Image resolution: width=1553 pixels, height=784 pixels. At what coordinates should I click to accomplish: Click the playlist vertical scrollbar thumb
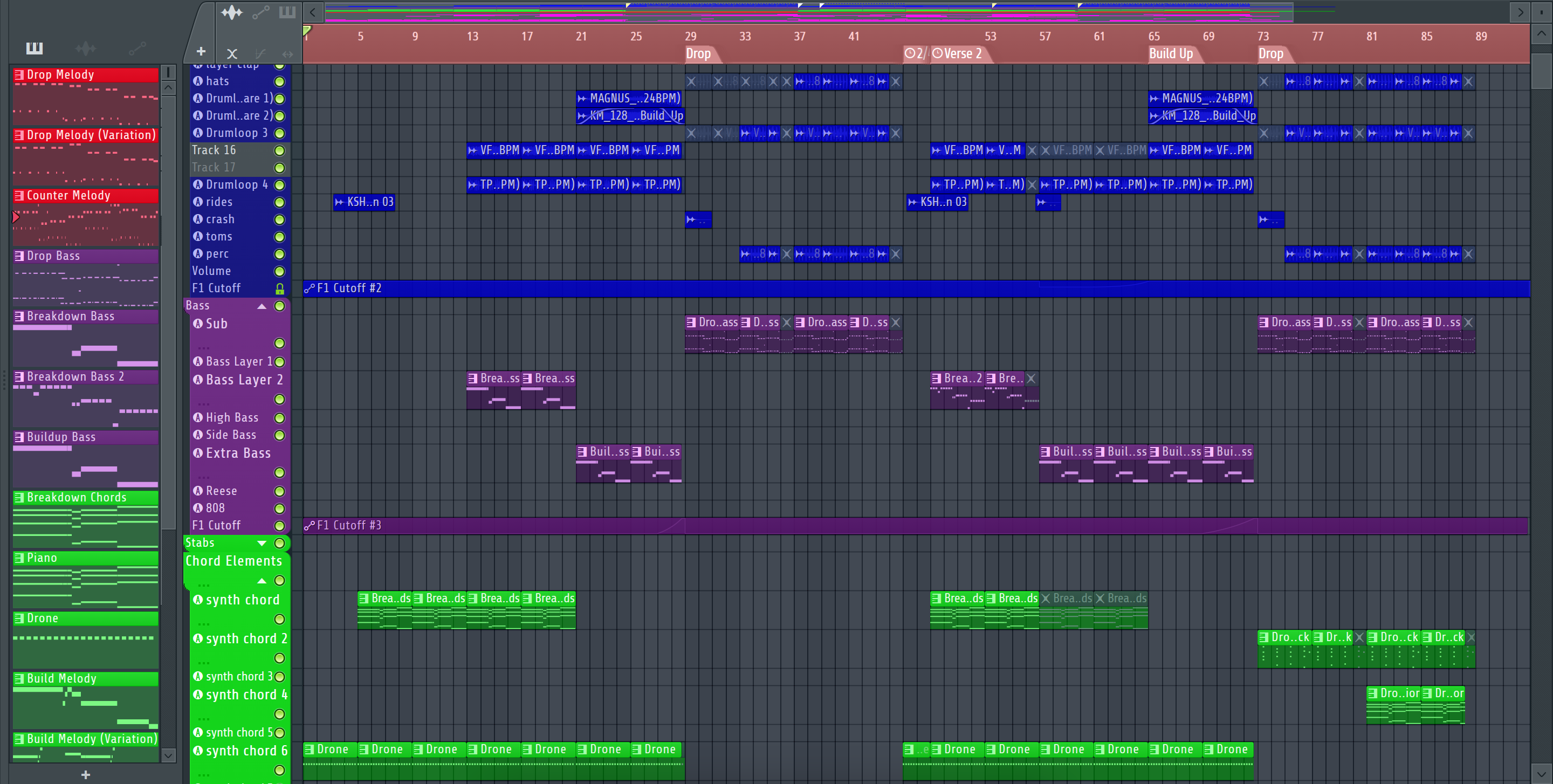click(x=1541, y=71)
